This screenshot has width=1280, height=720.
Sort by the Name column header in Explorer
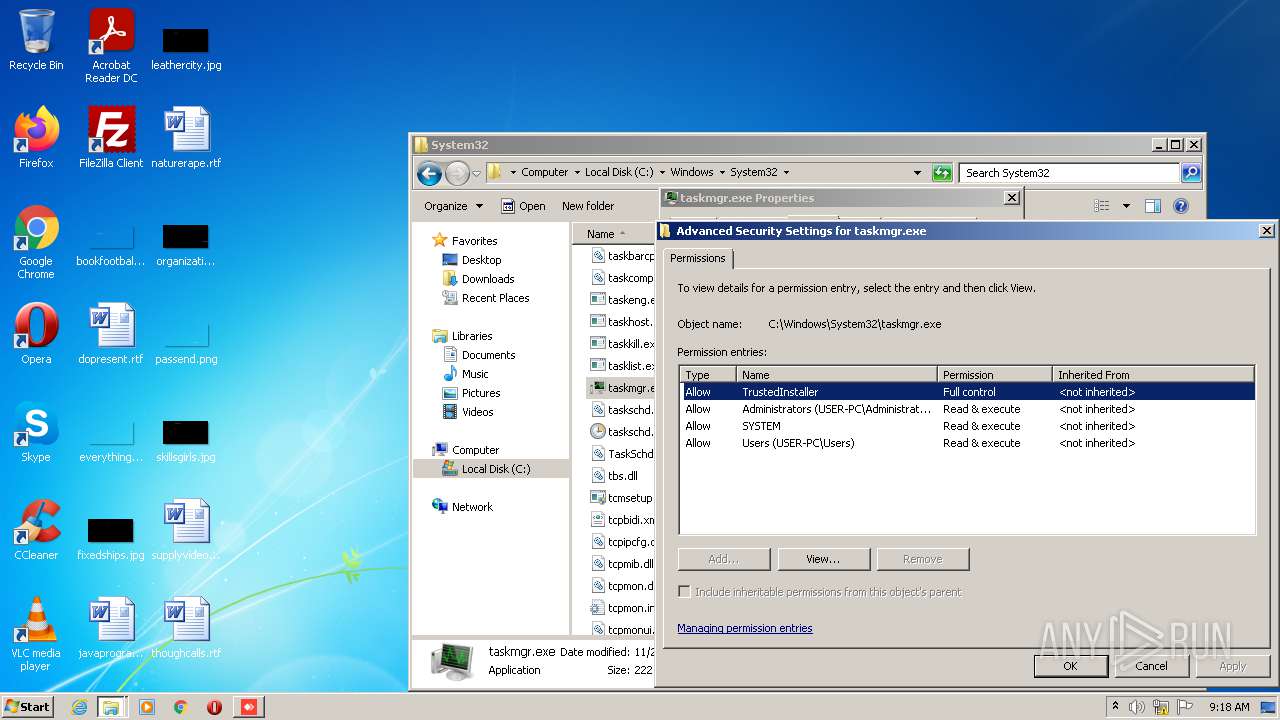612,234
